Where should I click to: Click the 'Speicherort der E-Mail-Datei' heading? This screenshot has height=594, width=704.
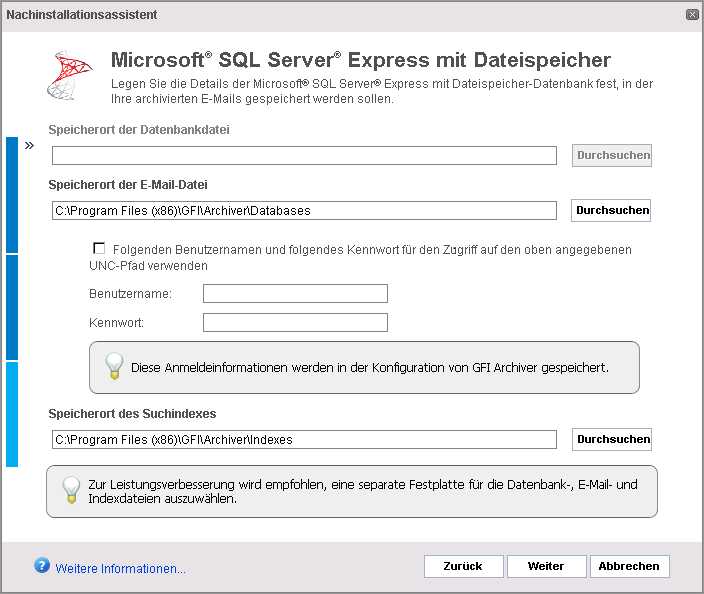tap(128, 185)
